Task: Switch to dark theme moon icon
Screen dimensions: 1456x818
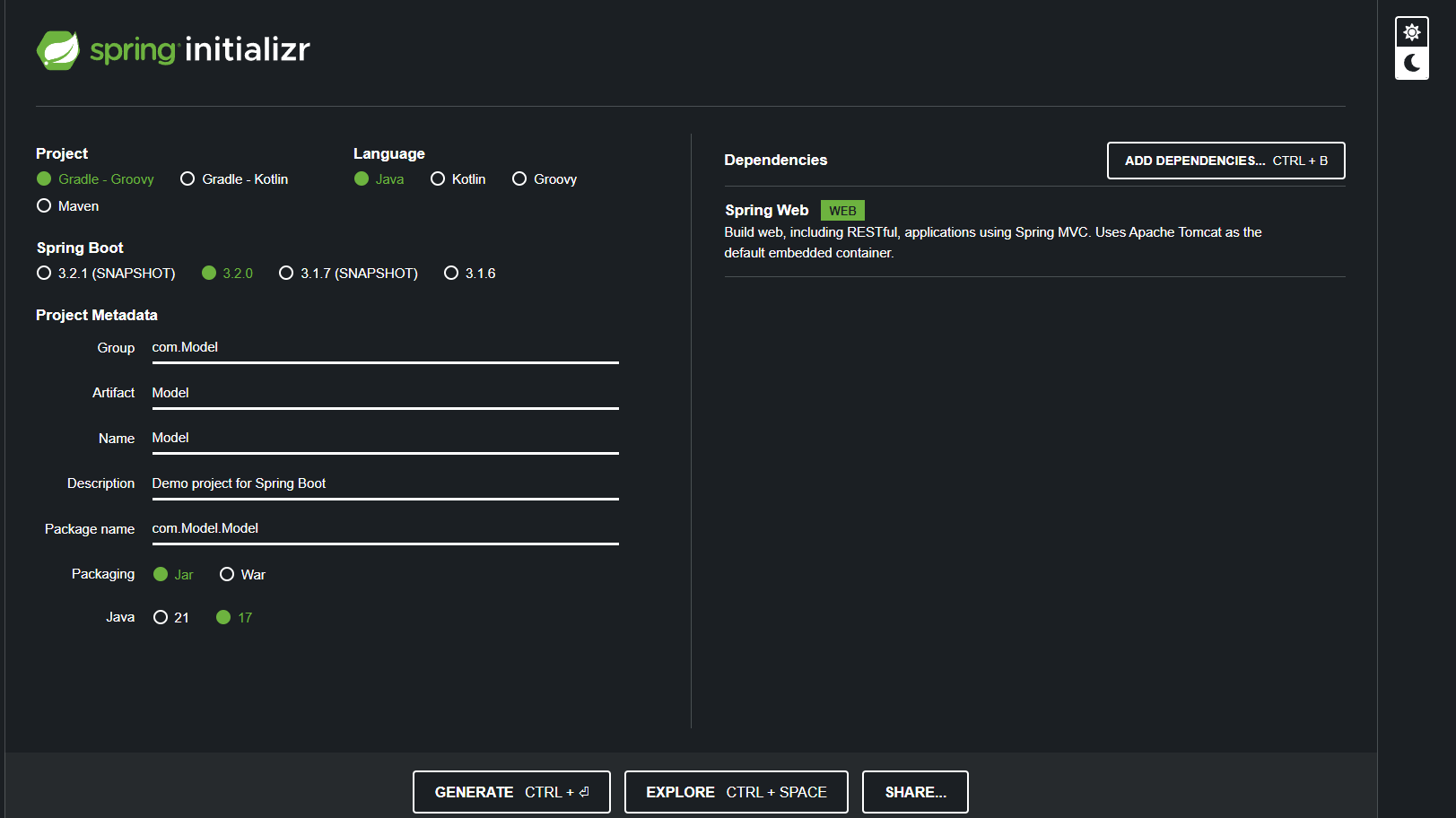Action: [1412, 63]
